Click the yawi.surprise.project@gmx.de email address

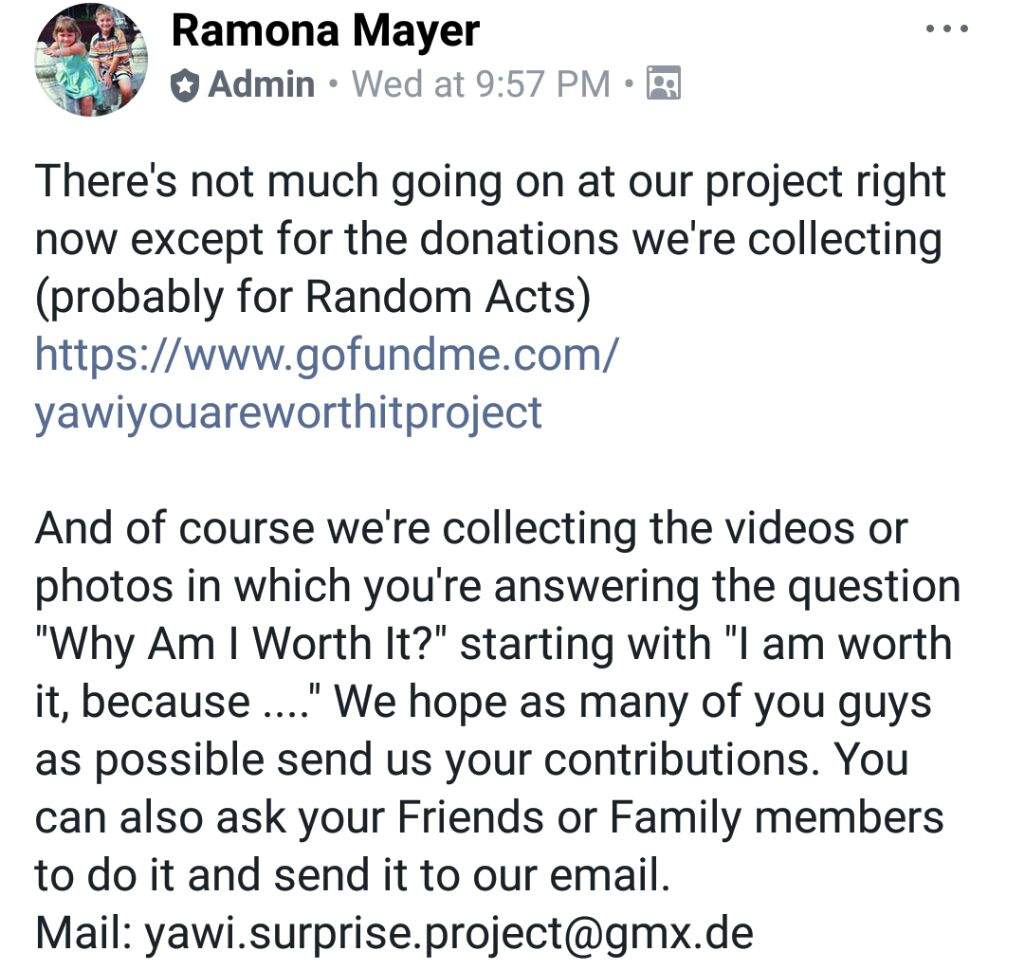(x=449, y=933)
